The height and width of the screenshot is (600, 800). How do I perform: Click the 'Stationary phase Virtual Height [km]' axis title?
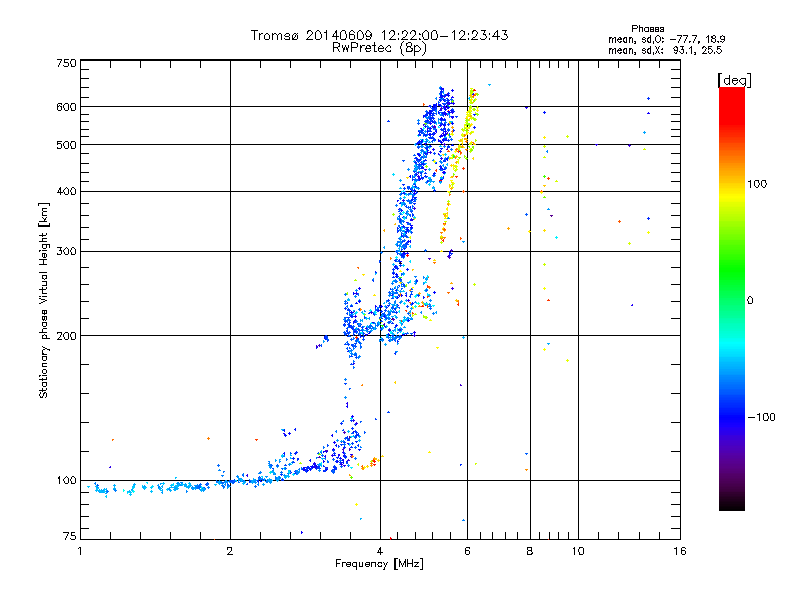click(x=44, y=301)
